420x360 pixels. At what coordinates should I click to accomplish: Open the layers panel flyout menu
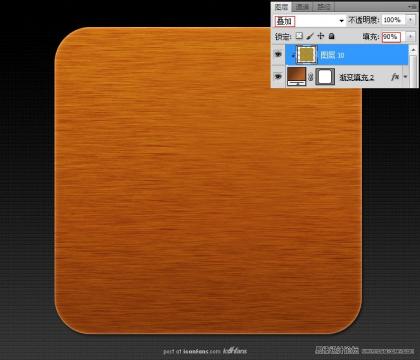coord(412,6)
